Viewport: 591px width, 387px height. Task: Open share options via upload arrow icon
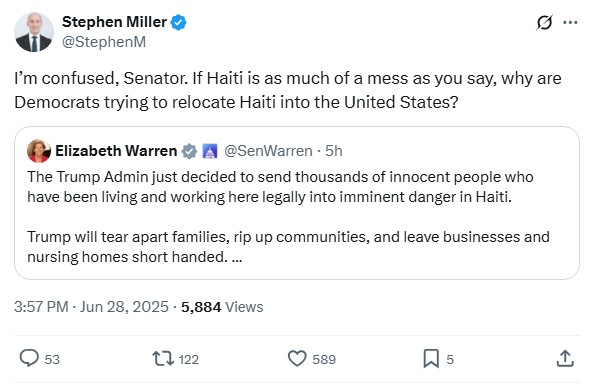click(x=565, y=358)
